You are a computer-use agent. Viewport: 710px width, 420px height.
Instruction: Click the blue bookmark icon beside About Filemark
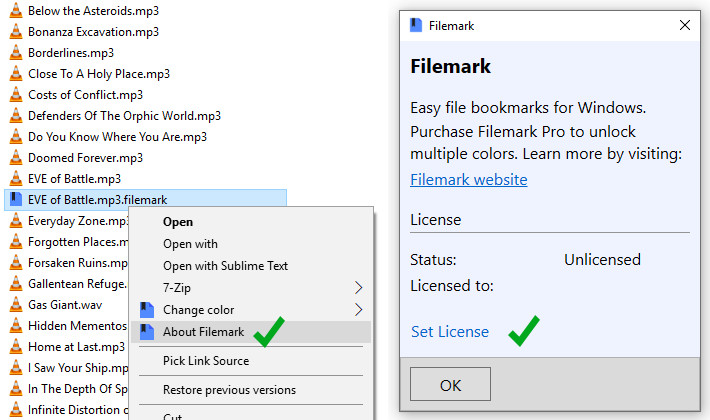(x=147, y=332)
